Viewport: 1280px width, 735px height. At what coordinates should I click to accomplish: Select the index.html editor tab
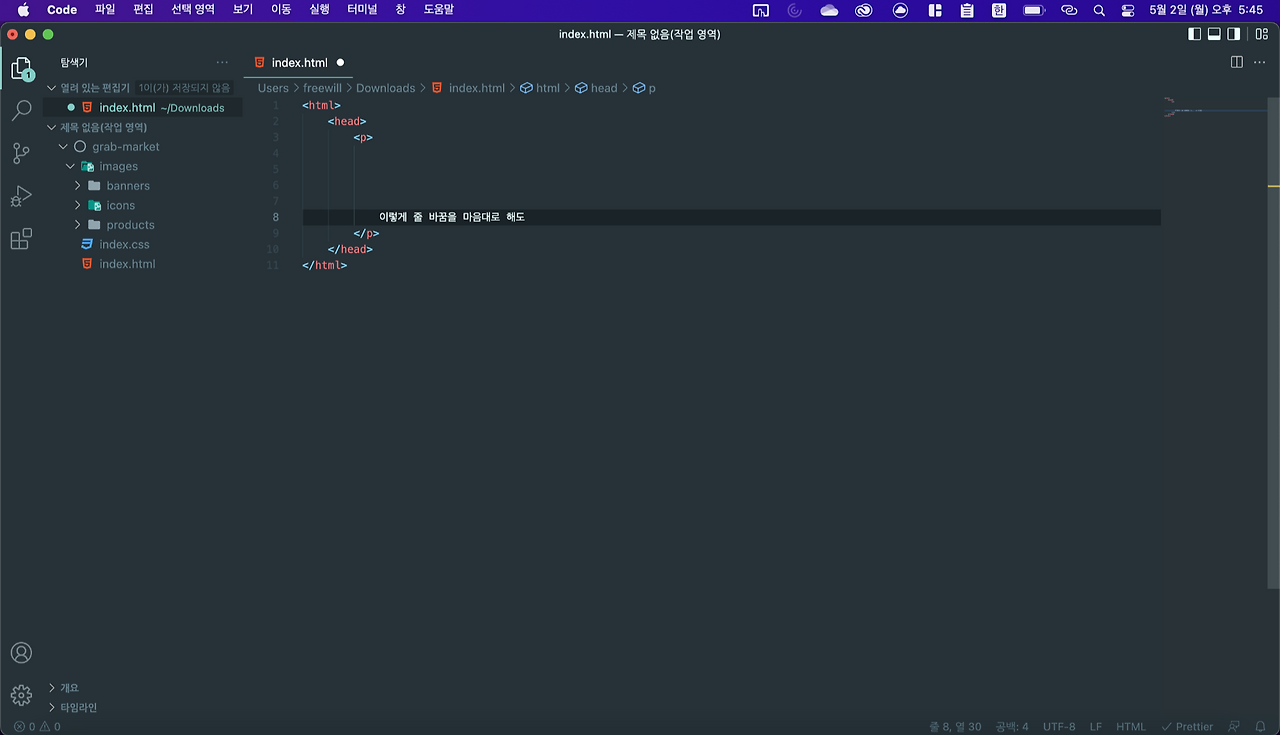click(x=297, y=61)
